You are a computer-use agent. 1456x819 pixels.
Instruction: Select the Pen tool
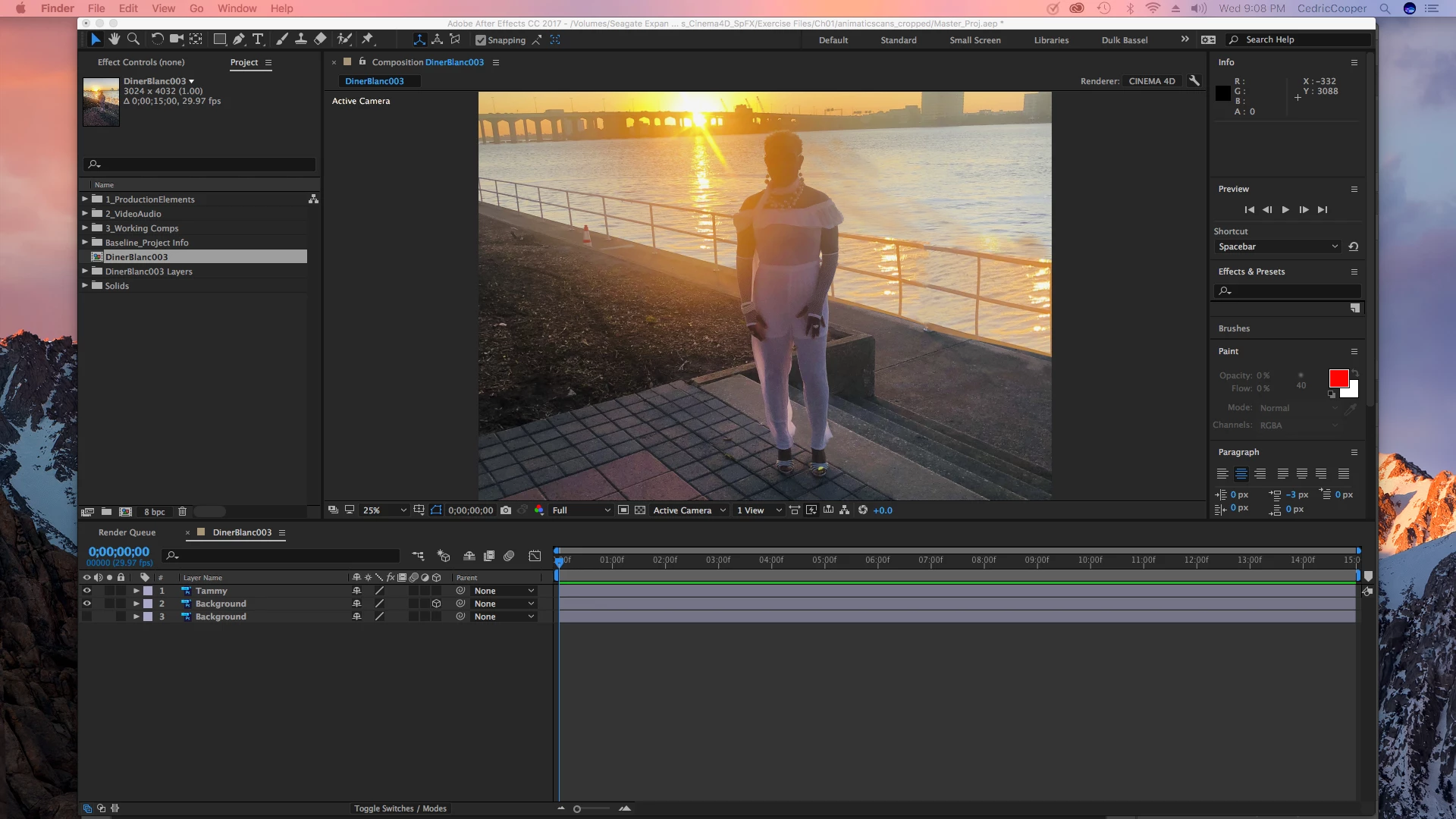click(x=239, y=39)
